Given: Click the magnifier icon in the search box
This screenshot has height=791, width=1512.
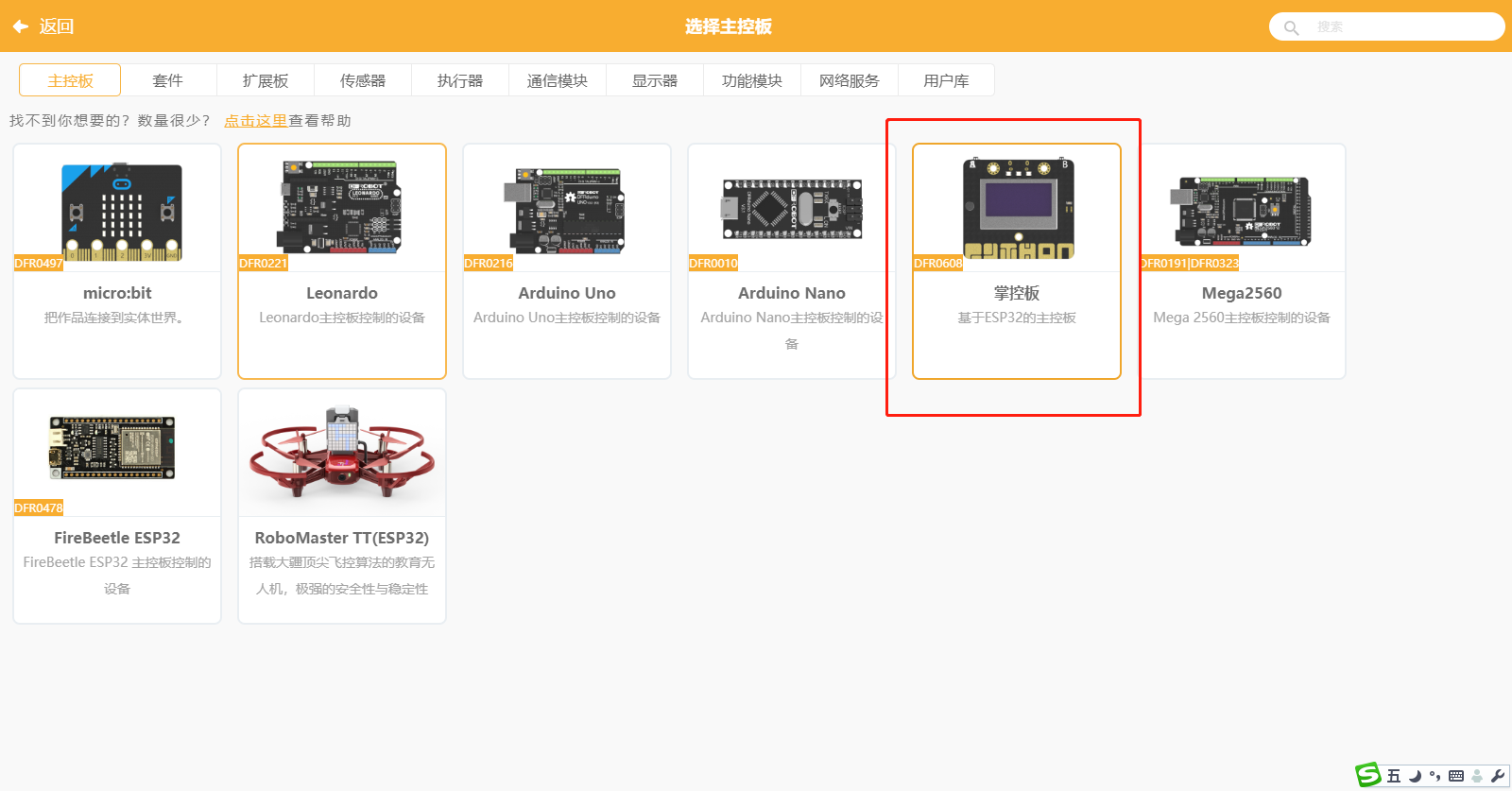Looking at the screenshot, I should click(x=1291, y=27).
